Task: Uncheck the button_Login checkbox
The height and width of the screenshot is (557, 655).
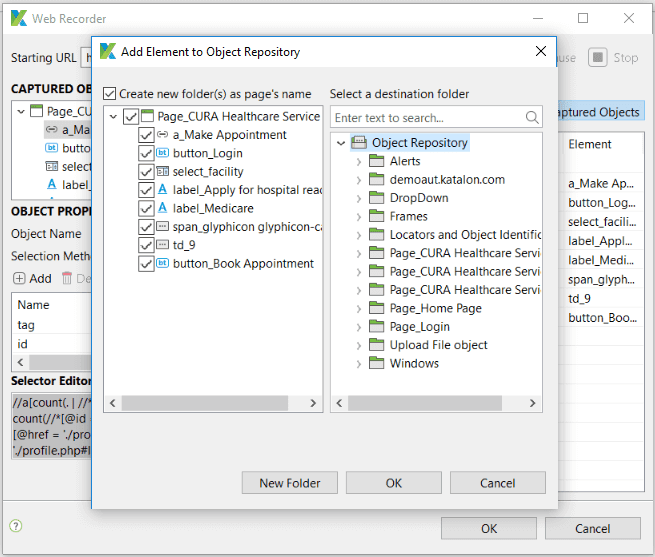Action: point(146,153)
